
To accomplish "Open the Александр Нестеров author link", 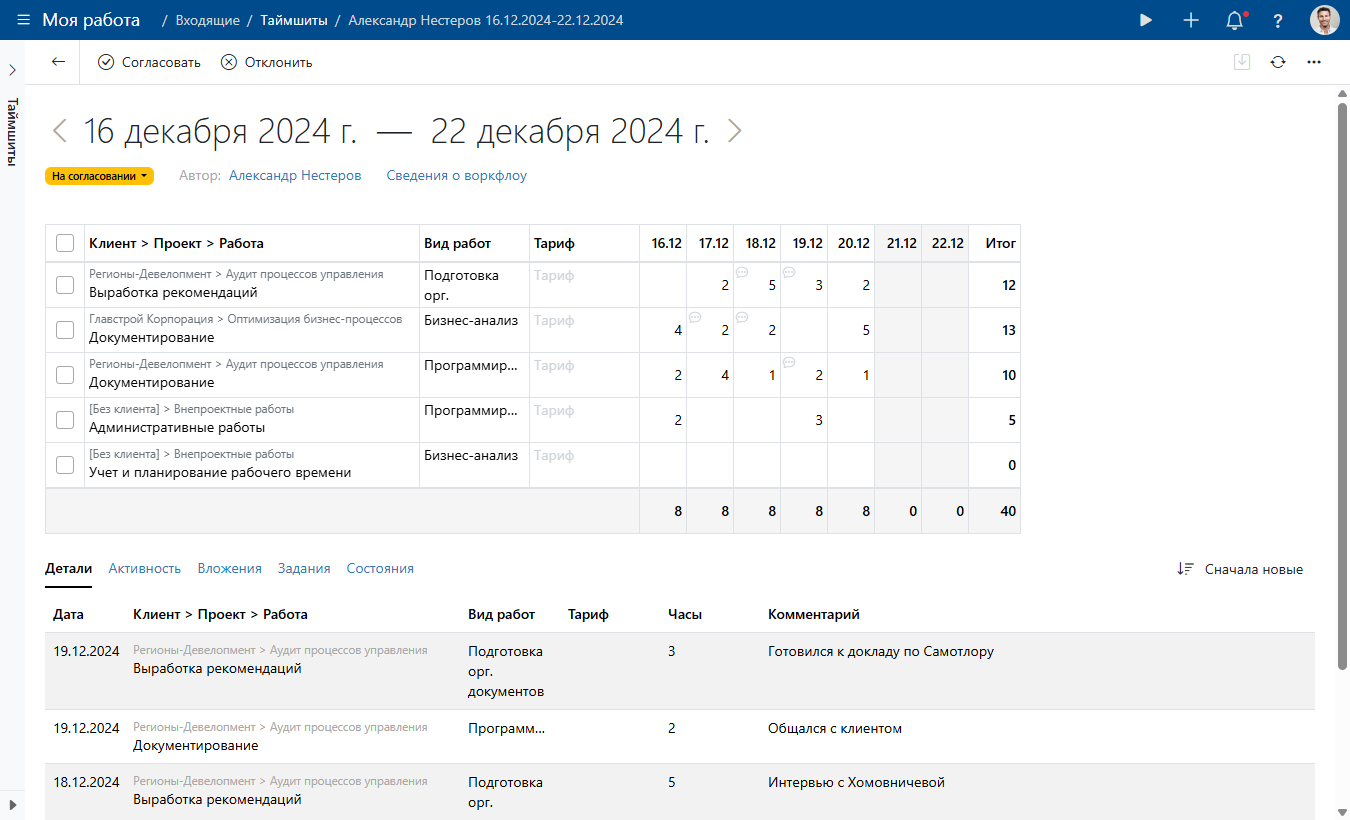I will (x=295, y=175).
